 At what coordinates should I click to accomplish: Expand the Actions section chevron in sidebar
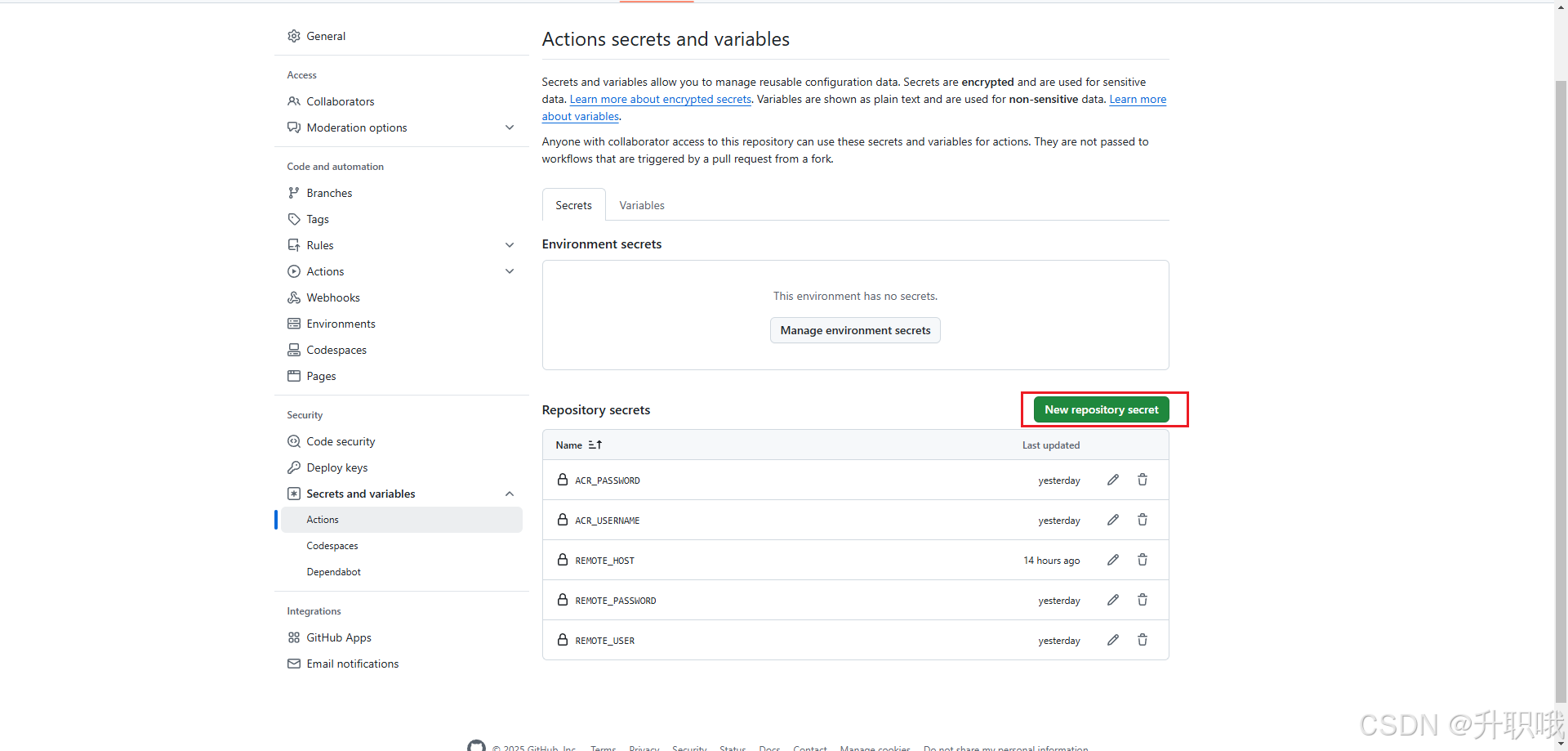pyautogui.click(x=510, y=271)
